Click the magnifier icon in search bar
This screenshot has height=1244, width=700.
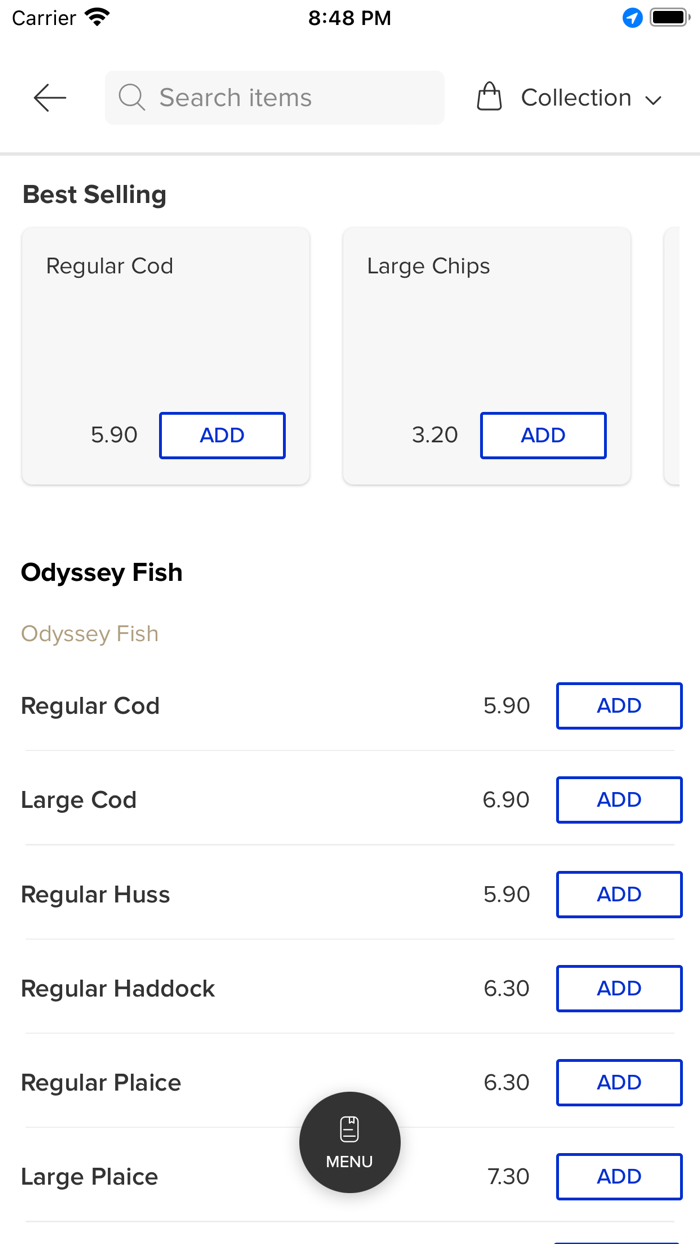[131, 98]
